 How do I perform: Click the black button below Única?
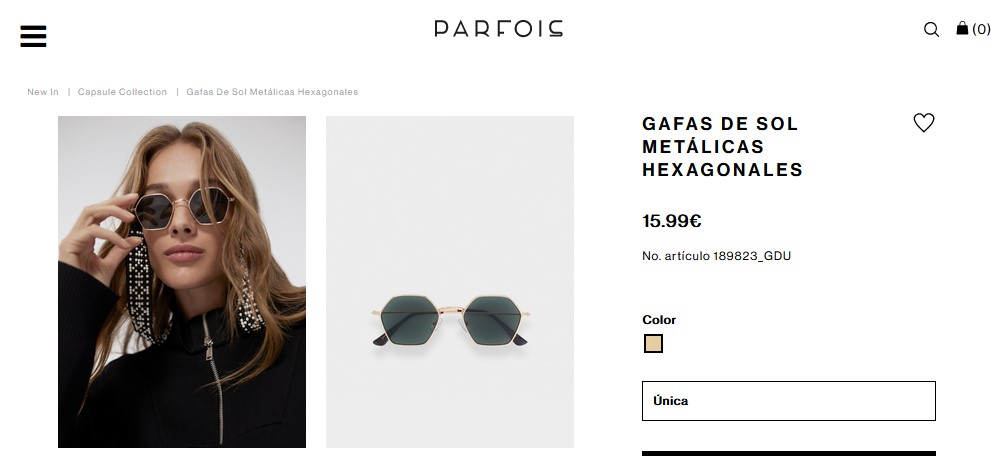coord(788,453)
